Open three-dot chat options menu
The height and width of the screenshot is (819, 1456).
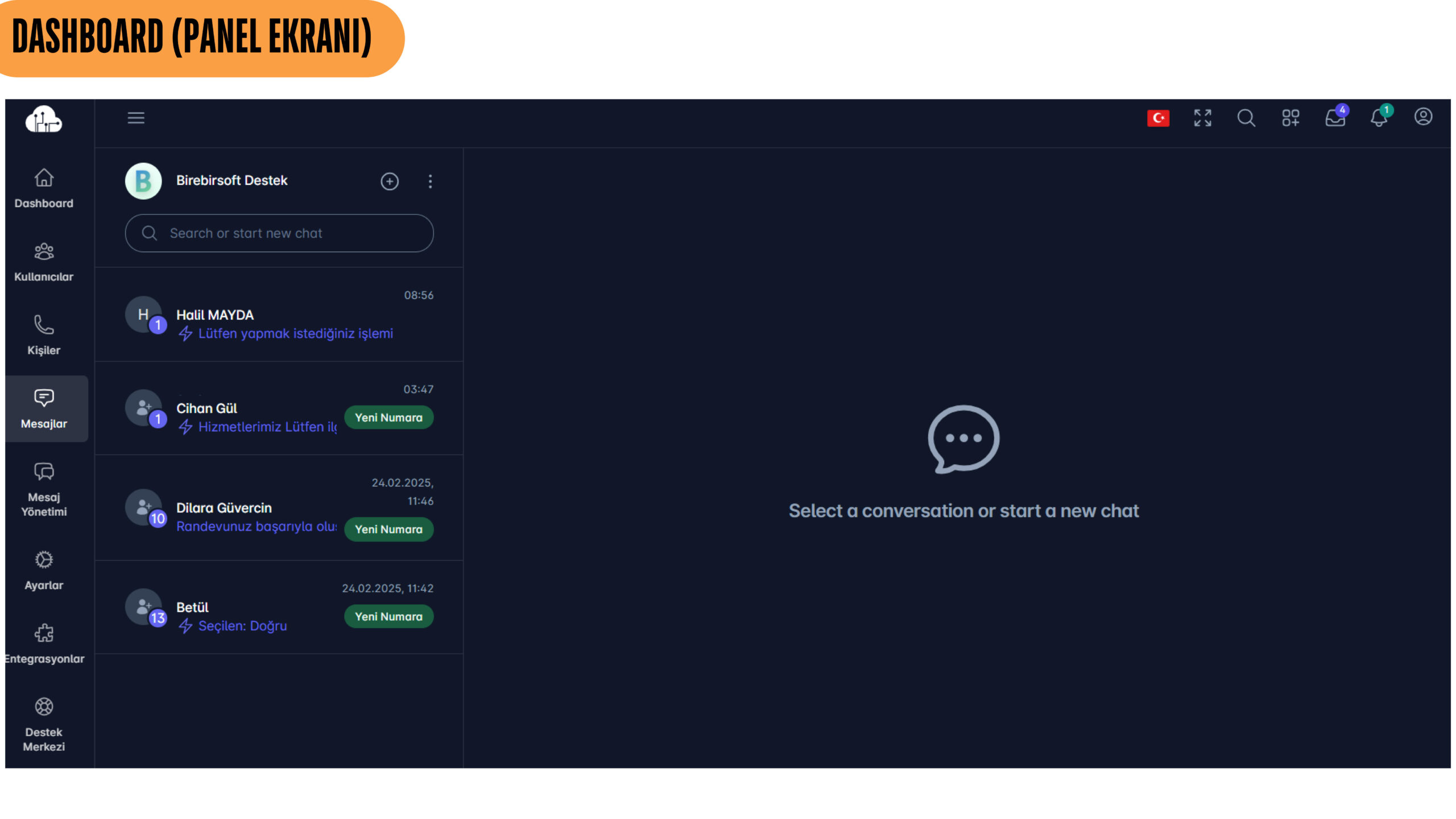(x=430, y=181)
